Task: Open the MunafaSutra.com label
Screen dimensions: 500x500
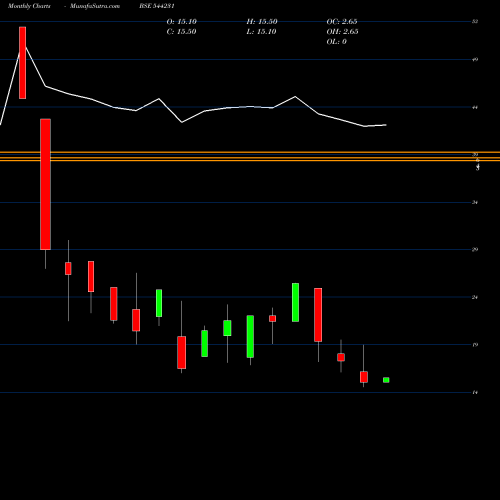Action: (95, 6)
